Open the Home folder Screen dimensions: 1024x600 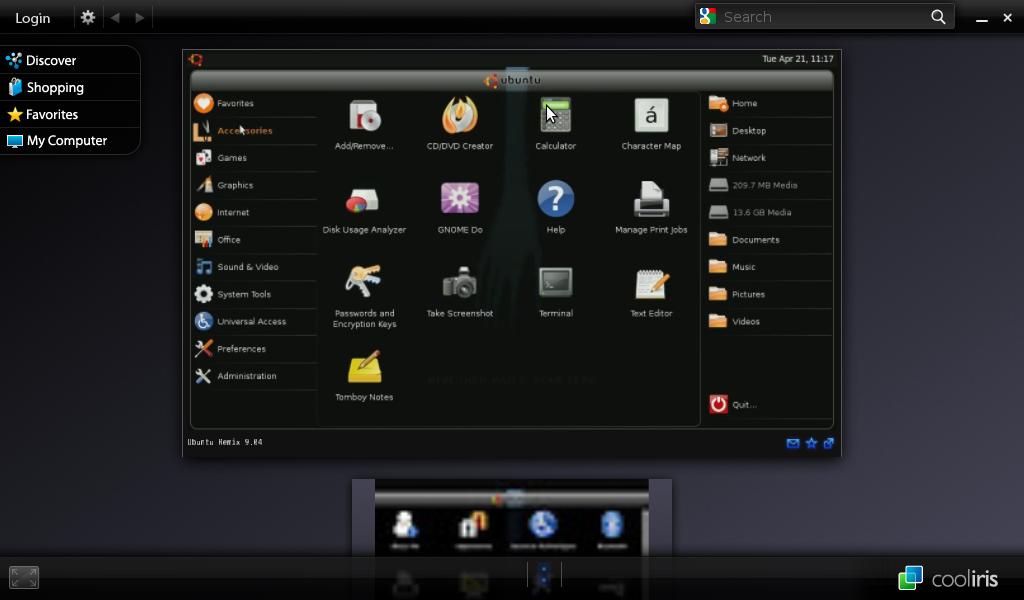769,103
